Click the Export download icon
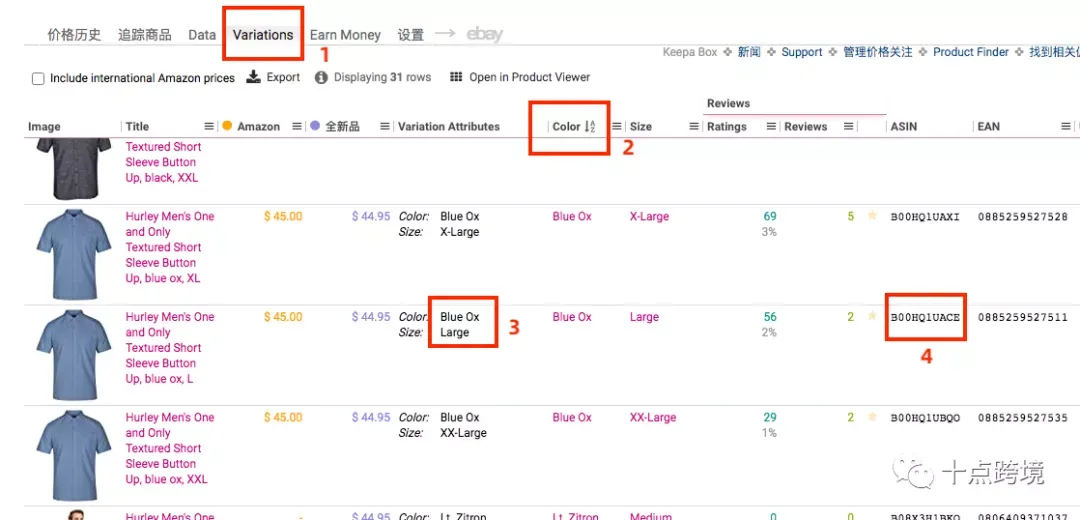The height and width of the screenshot is (520, 1080). pyautogui.click(x=253, y=76)
